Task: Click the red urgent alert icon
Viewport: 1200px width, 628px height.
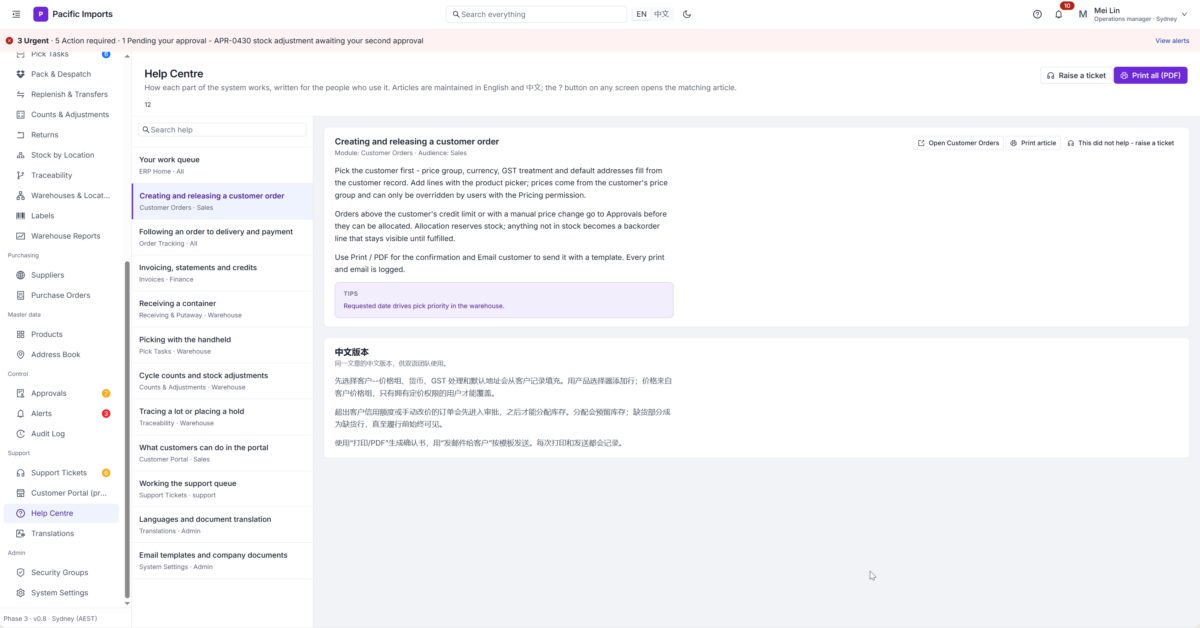Action: coord(9,41)
